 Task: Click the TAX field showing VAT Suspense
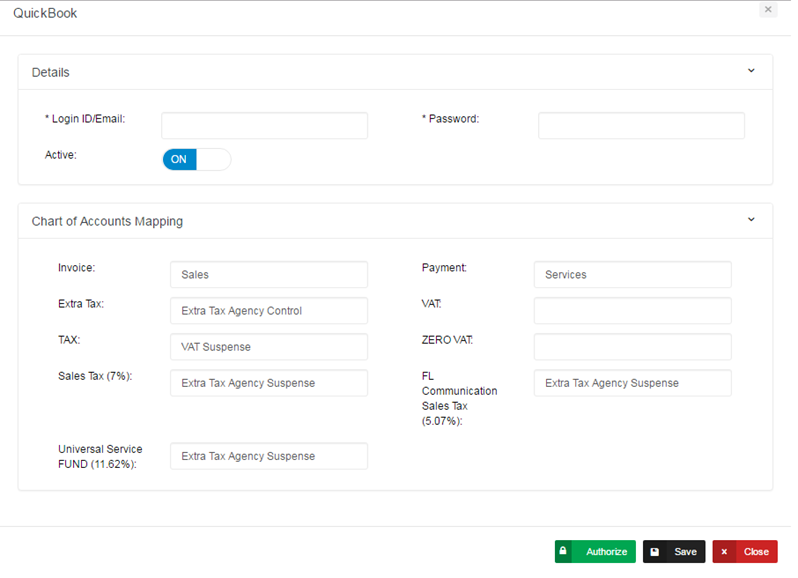268,346
